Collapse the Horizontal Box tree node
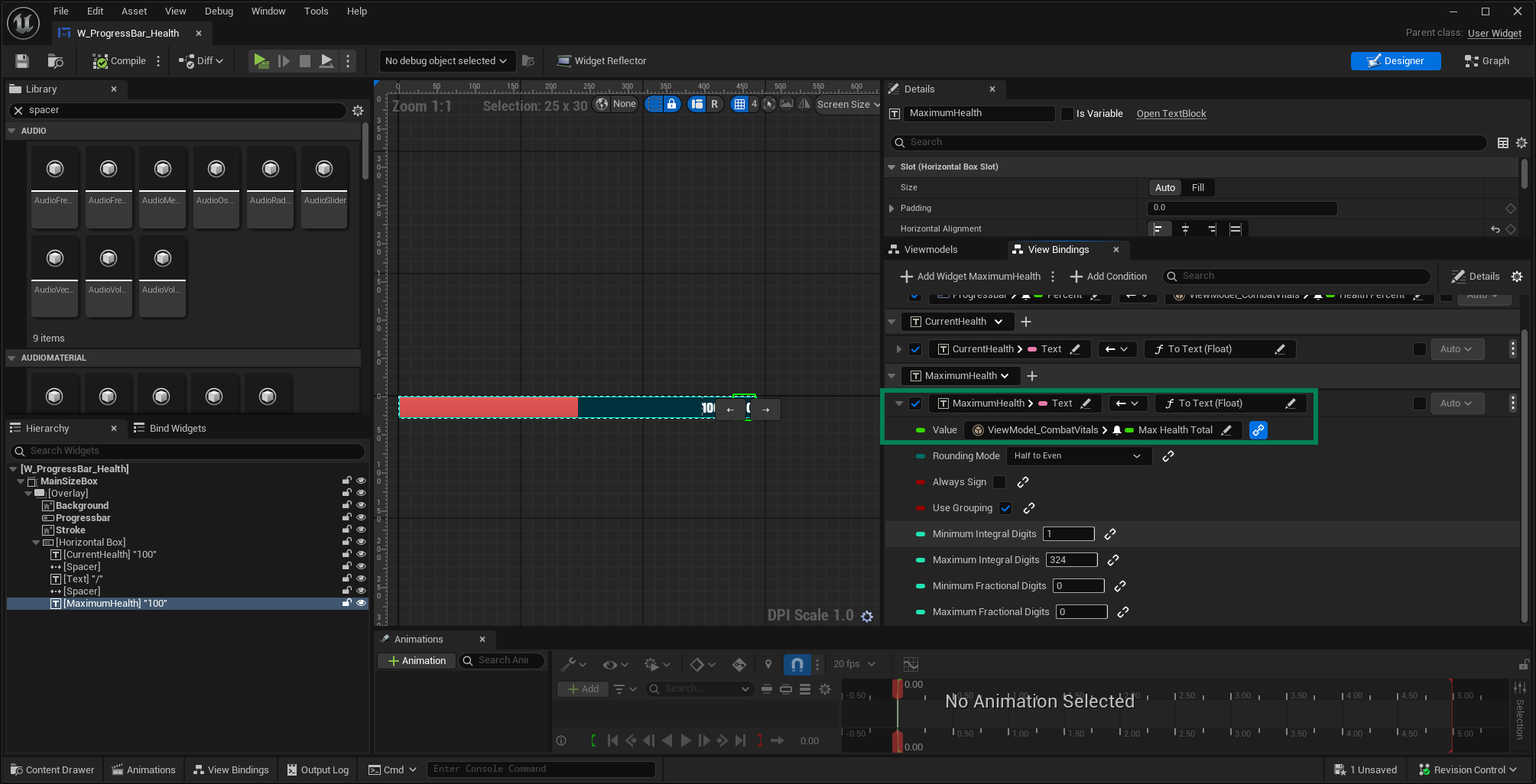Viewport: 1536px width, 784px height. (x=36, y=543)
